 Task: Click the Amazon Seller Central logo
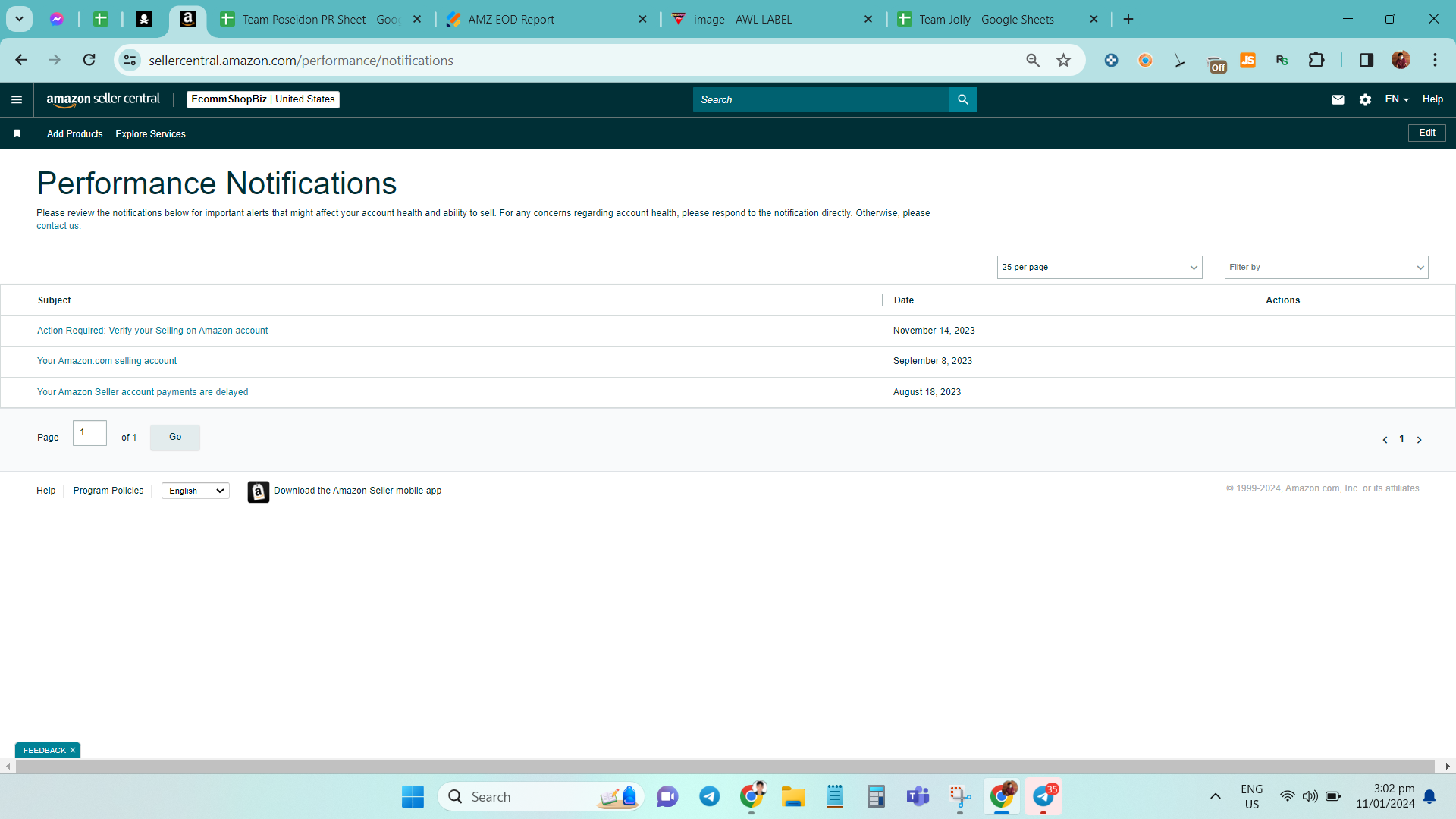coord(103,99)
